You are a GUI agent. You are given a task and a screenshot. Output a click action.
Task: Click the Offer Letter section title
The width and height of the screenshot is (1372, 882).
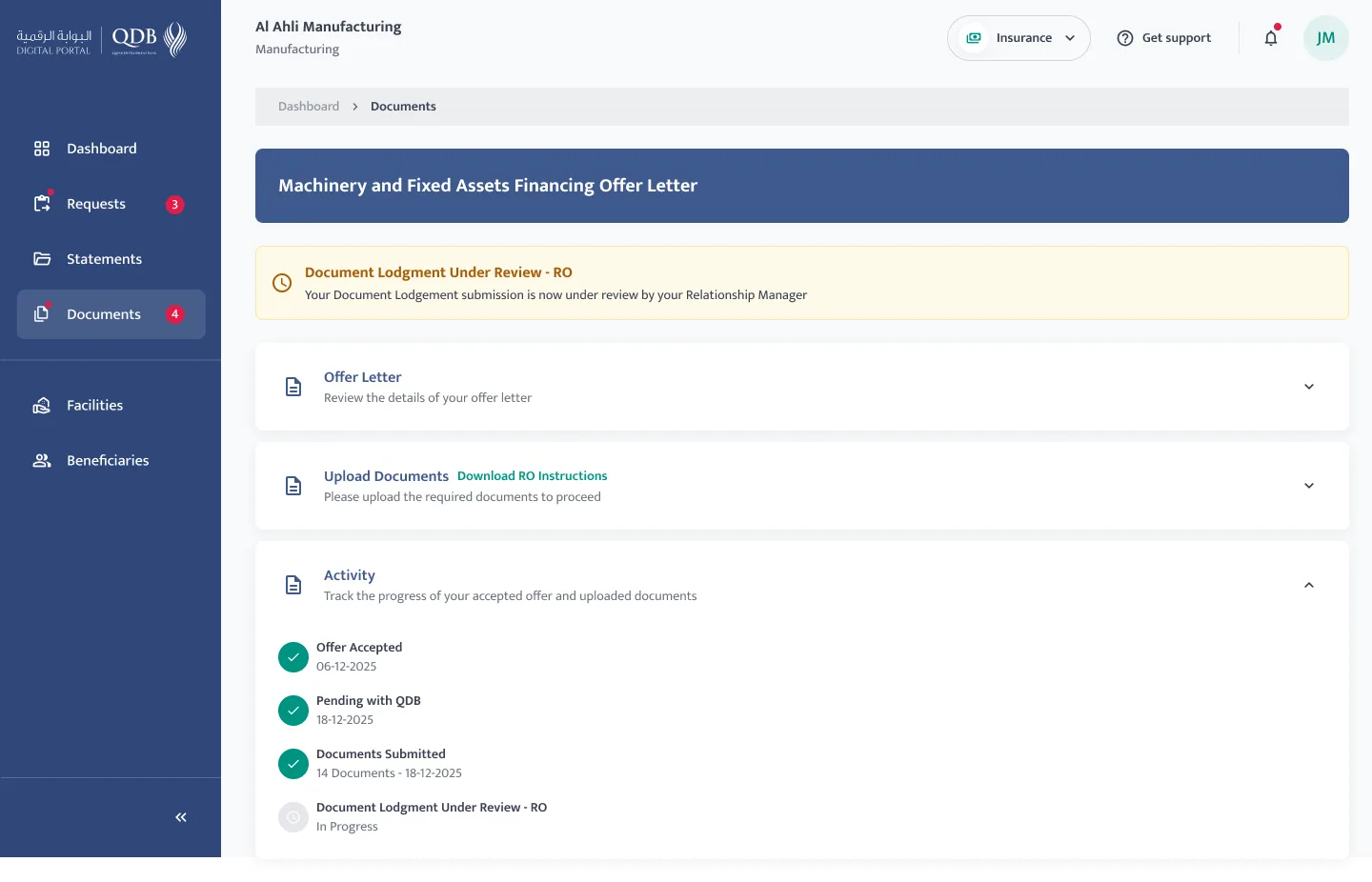click(362, 377)
